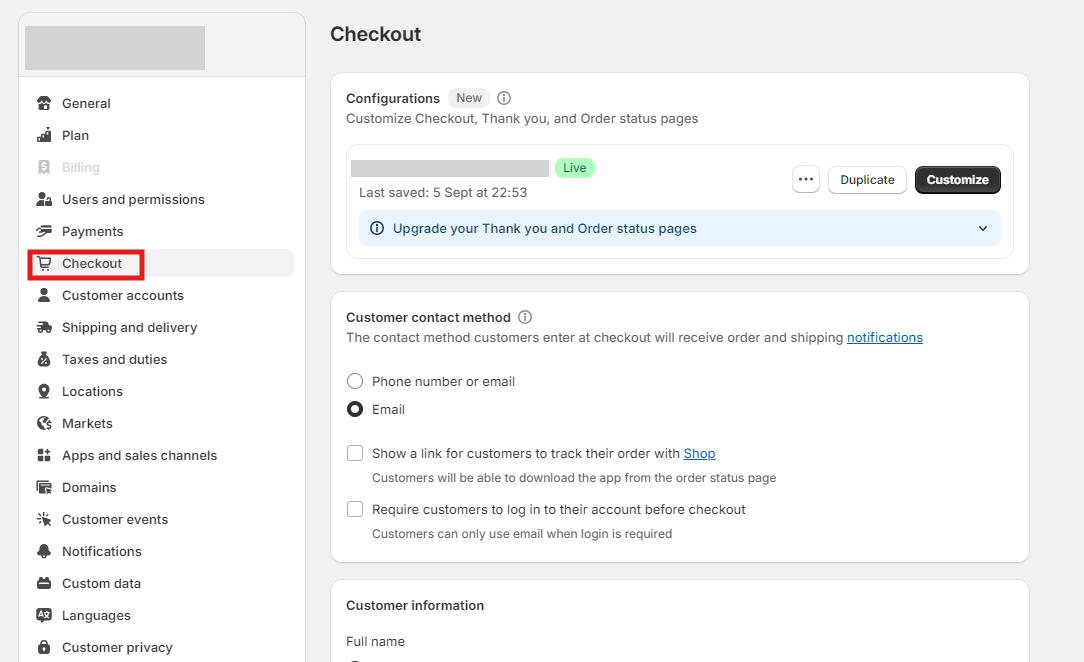Select the Email radio button
The height and width of the screenshot is (662, 1084).
[x=355, y=409]
